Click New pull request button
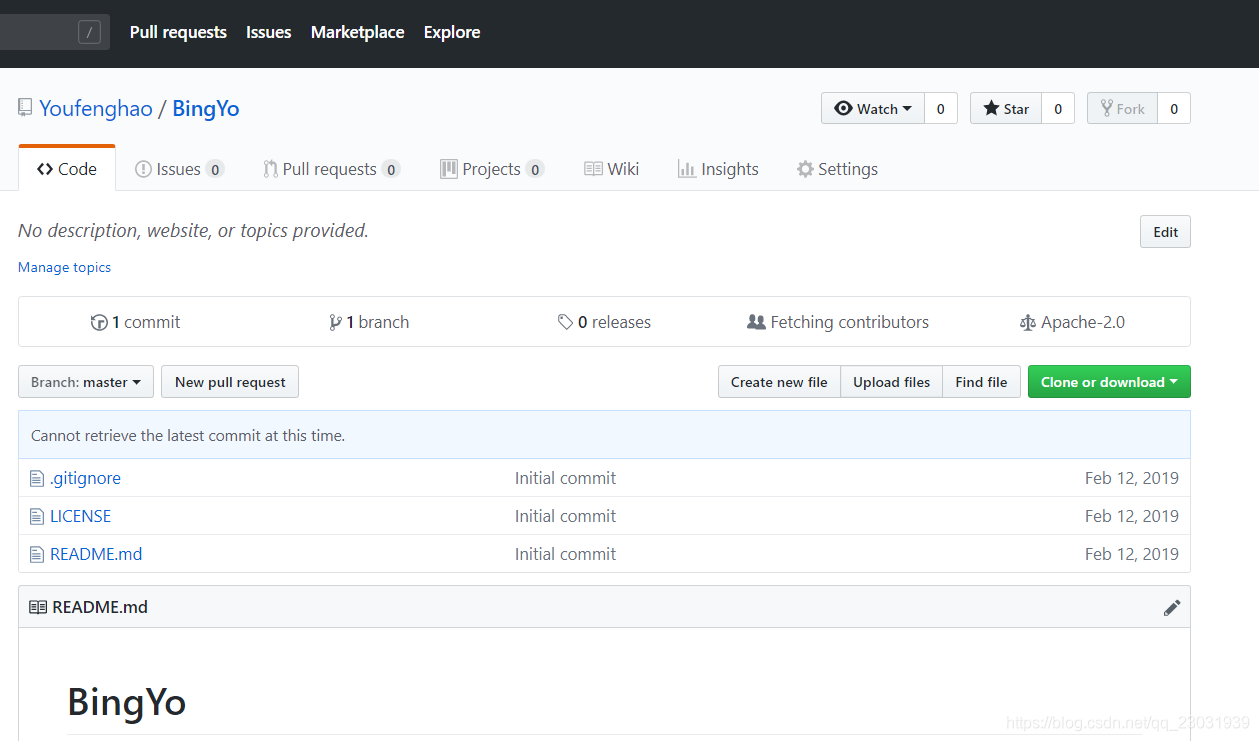This screenshot has height=741, width=1259. [x=230, y=382]
